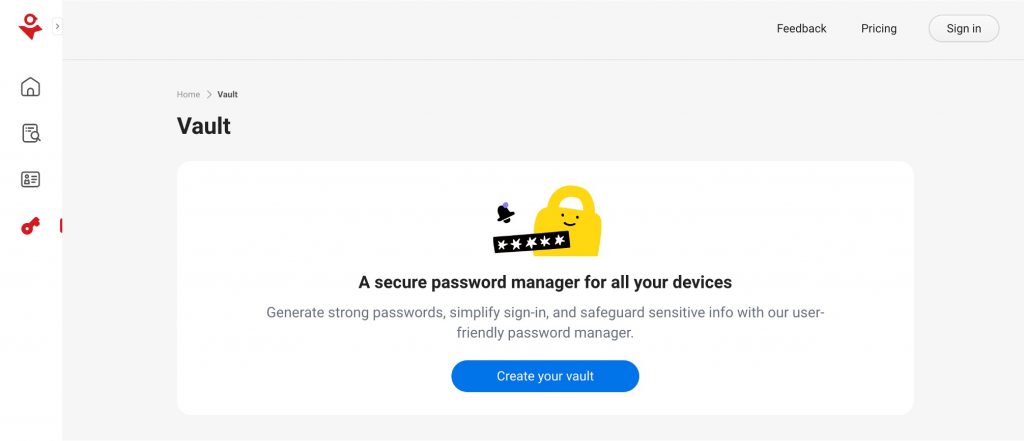Click the Create your vault button
This screenshot has width=1024, height=441.
(x=545, y=376)
